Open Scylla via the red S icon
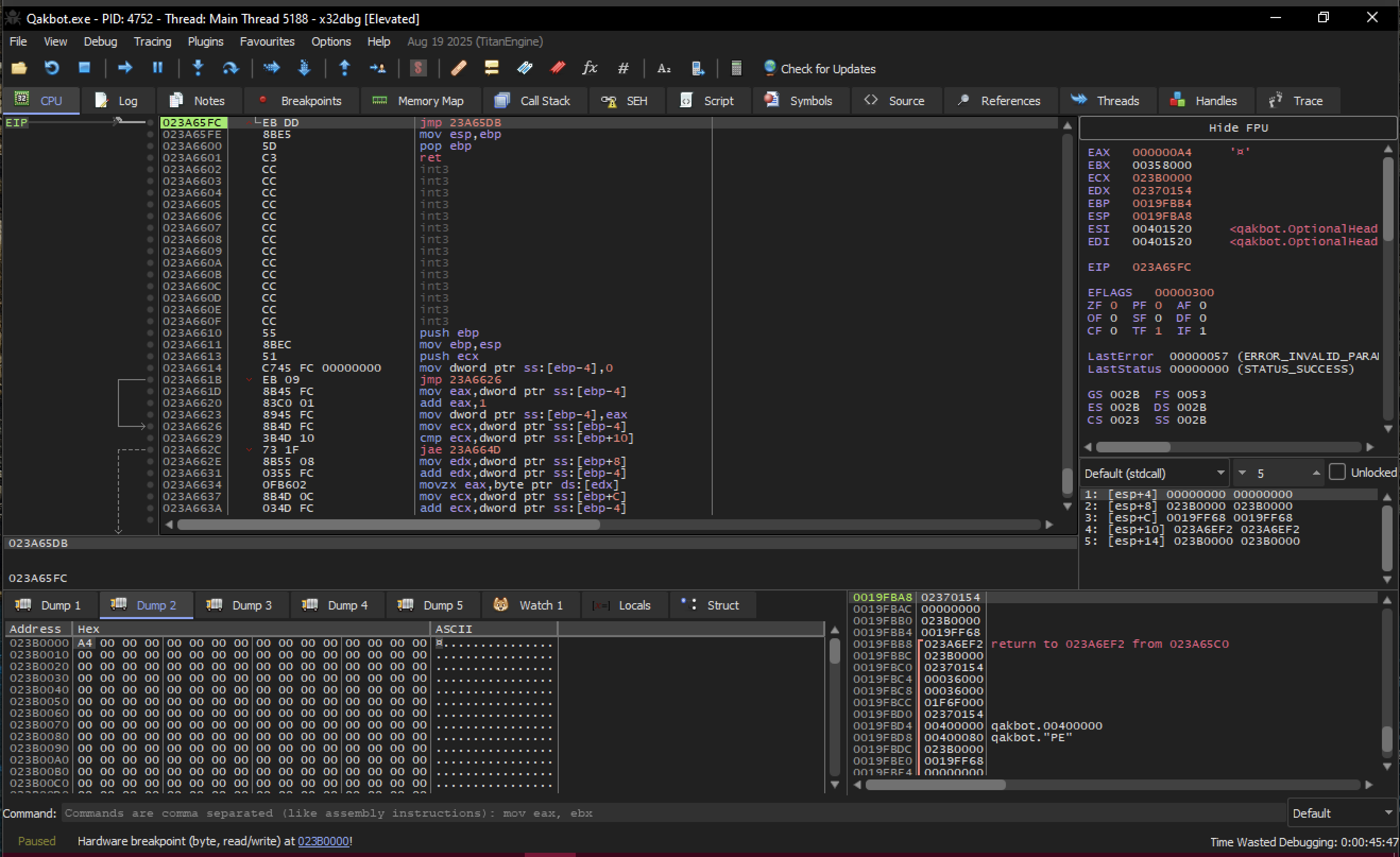The width and height of the screenshot is (1400, 857). tap(418, 68)
